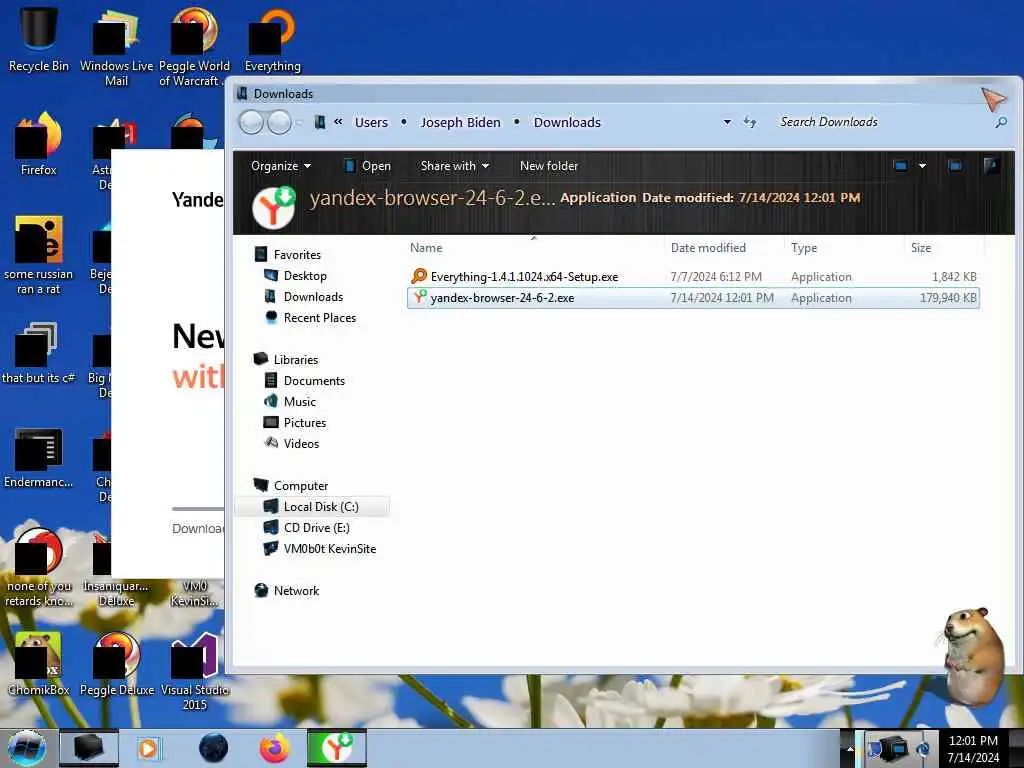Select Local Disk (C:) drive
The height and width of the screenshot is (768, 1024).
click(x=312, y=507)
